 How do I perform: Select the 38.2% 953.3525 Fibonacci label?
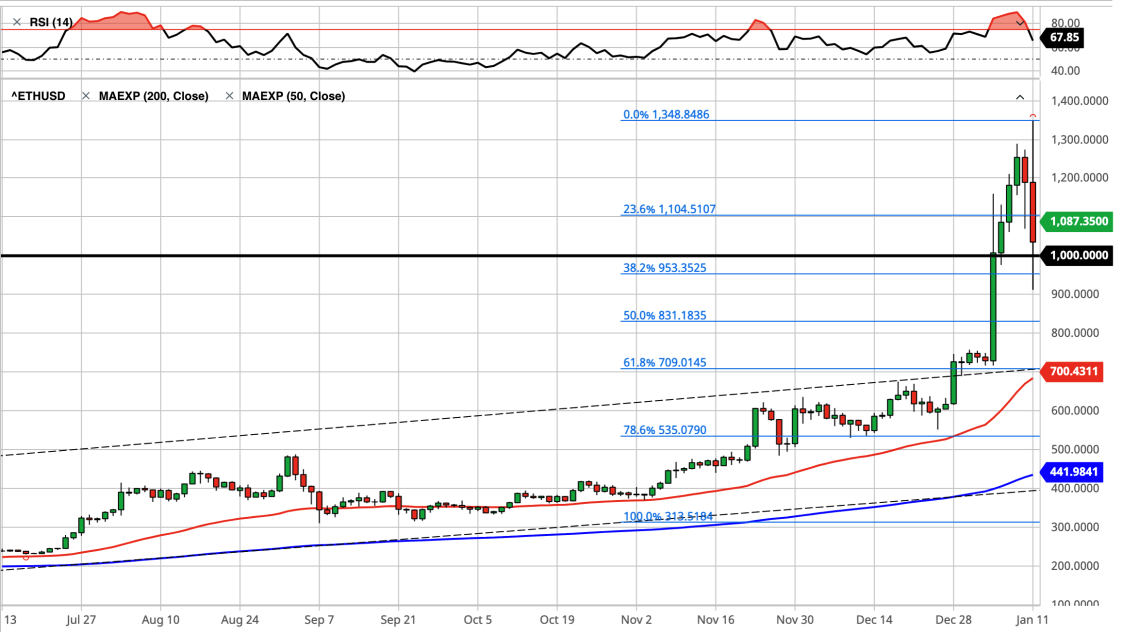pos(665,268)
